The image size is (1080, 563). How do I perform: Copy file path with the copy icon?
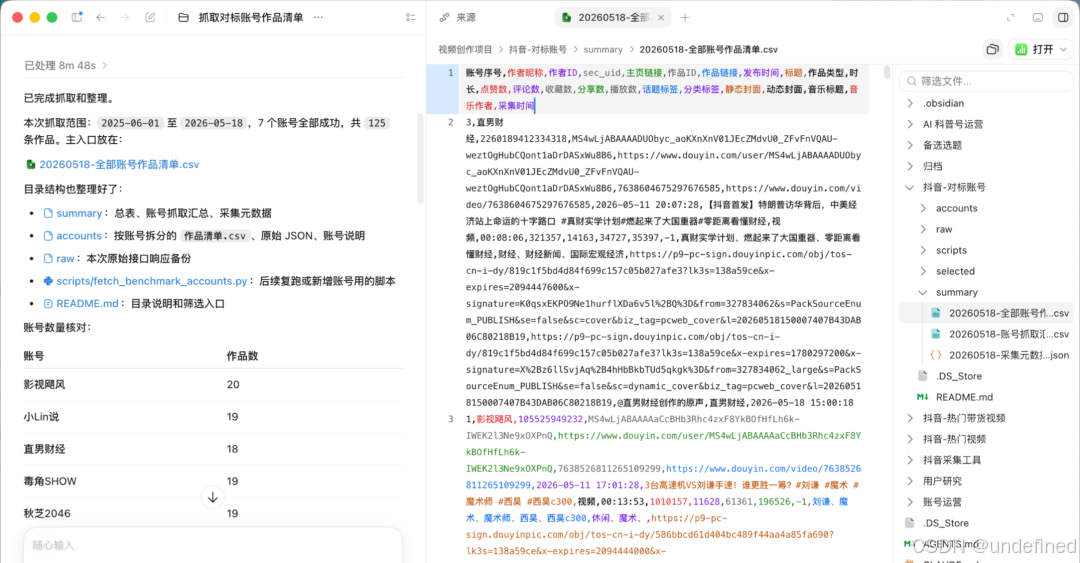point(993,49)
